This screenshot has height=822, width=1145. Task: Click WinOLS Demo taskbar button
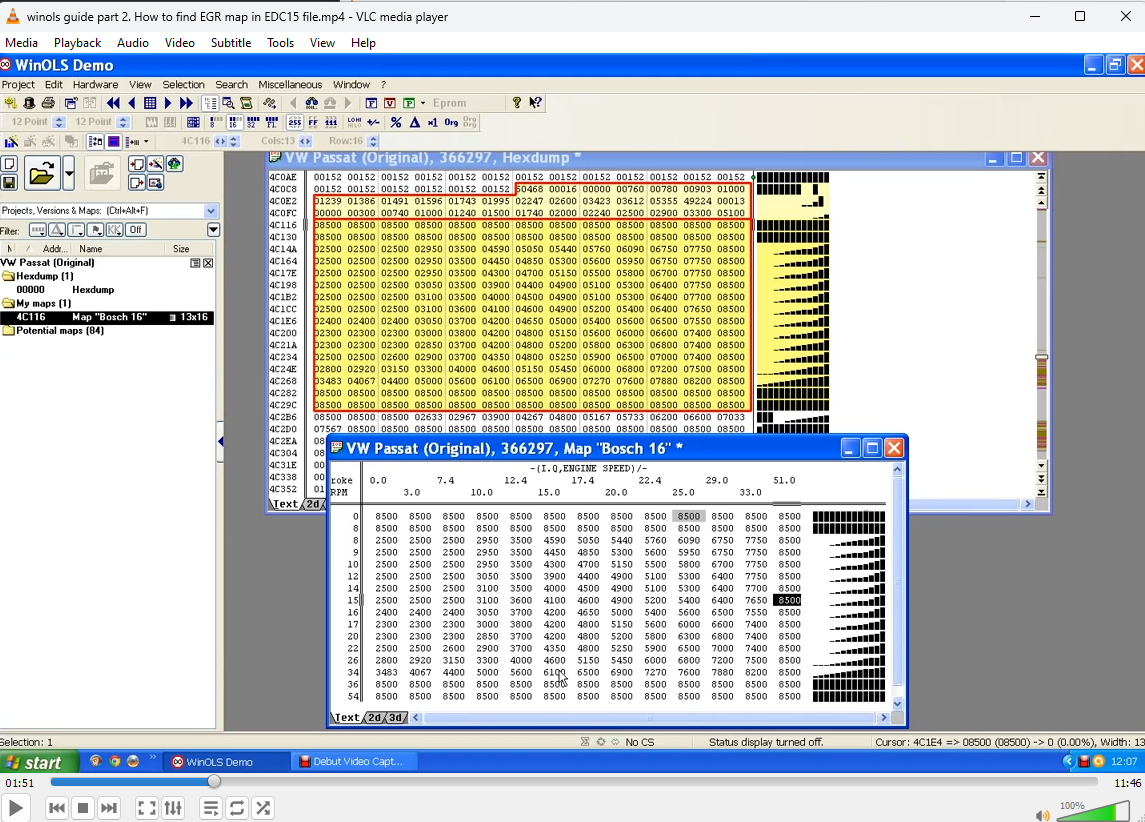click(x=225, y=761)
